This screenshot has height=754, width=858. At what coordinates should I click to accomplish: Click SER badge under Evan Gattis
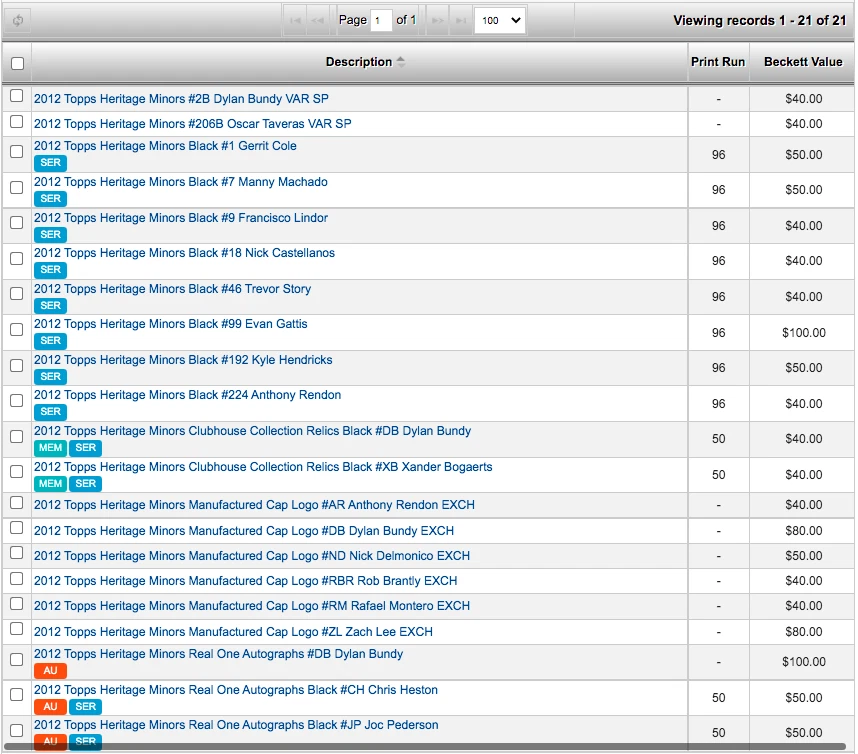50,341
